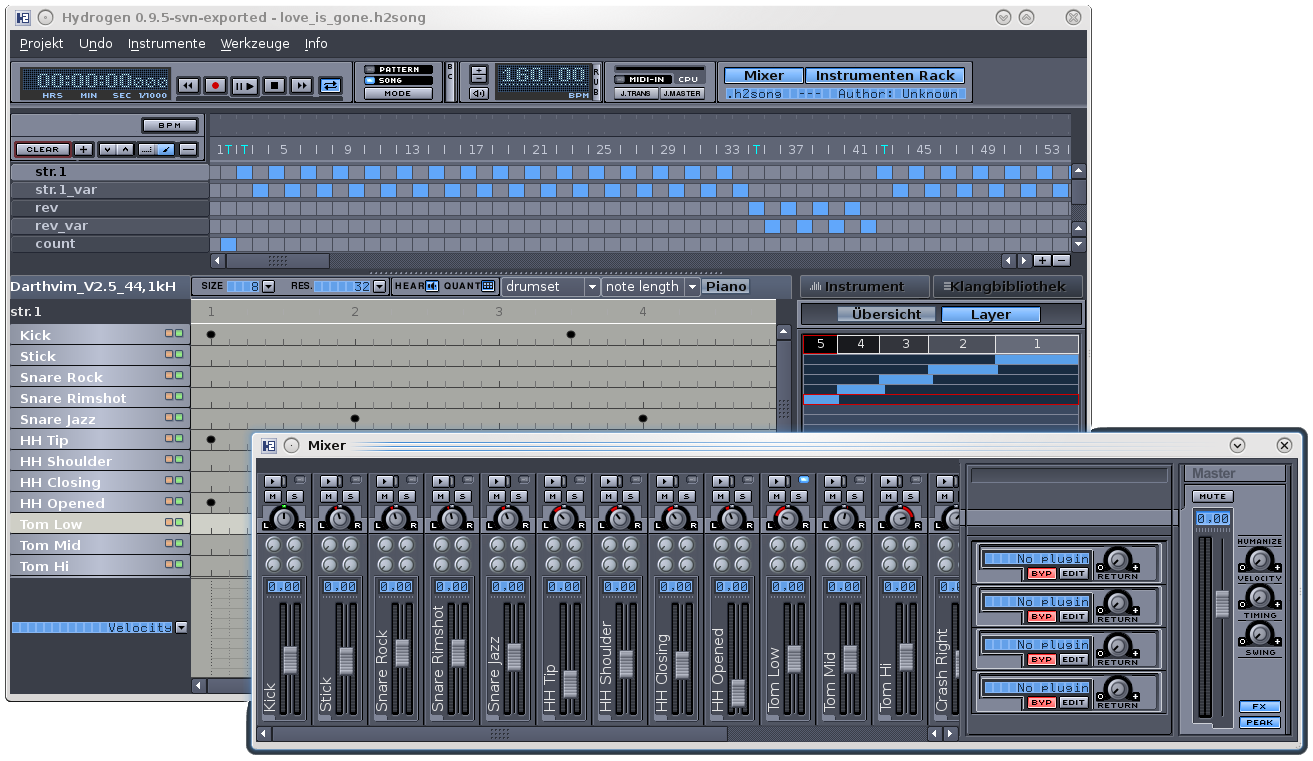
Task: Add a new pattern with the plus icon
Action: click(83, 148)
